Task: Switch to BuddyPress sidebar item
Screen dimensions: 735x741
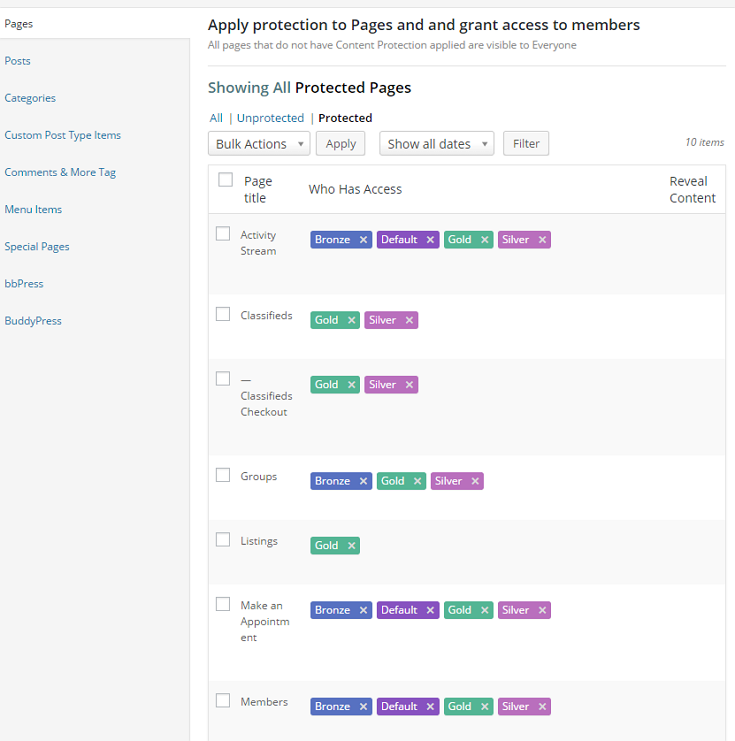Action: pos(33,321)
